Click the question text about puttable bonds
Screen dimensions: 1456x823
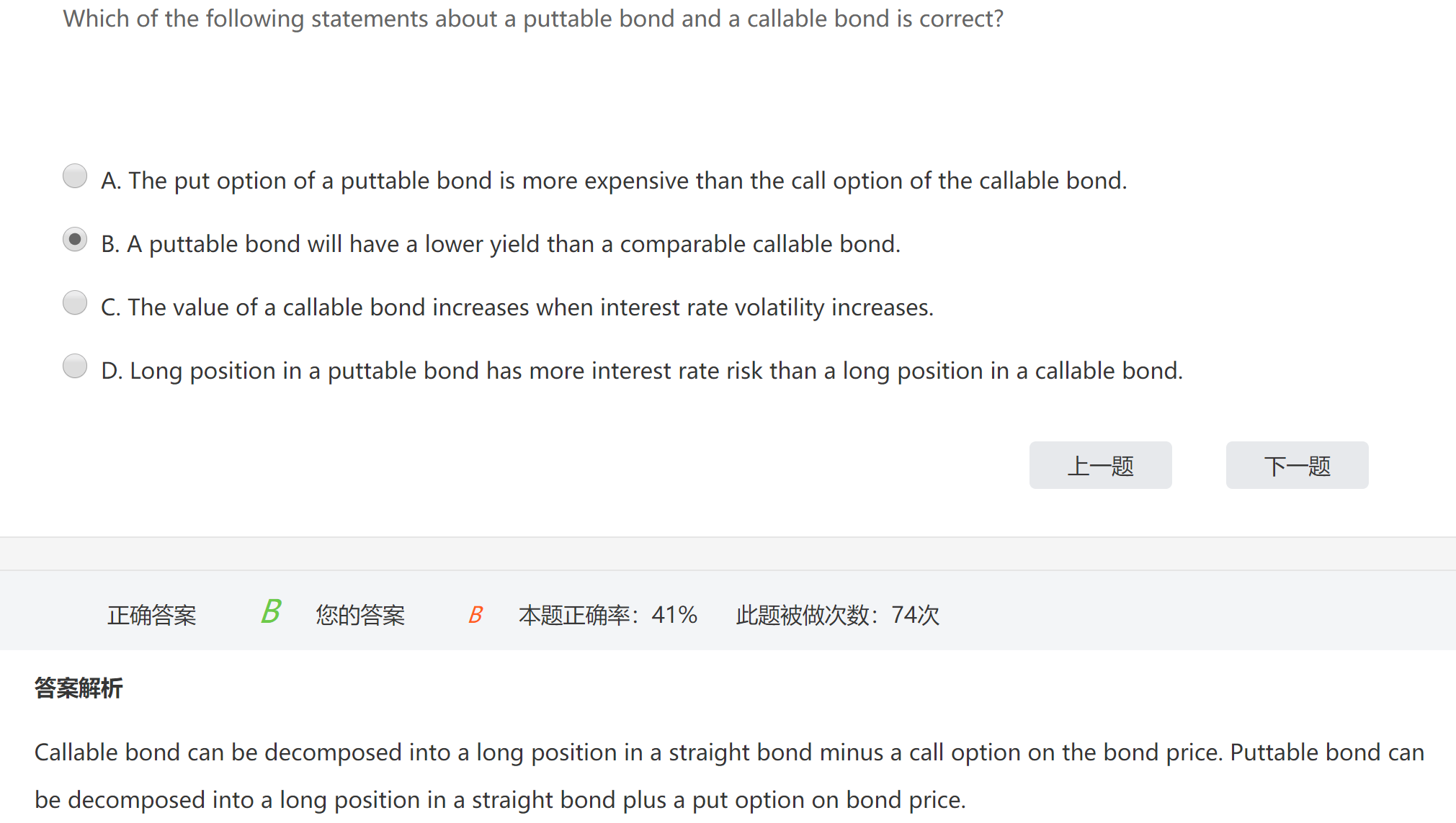533,19
